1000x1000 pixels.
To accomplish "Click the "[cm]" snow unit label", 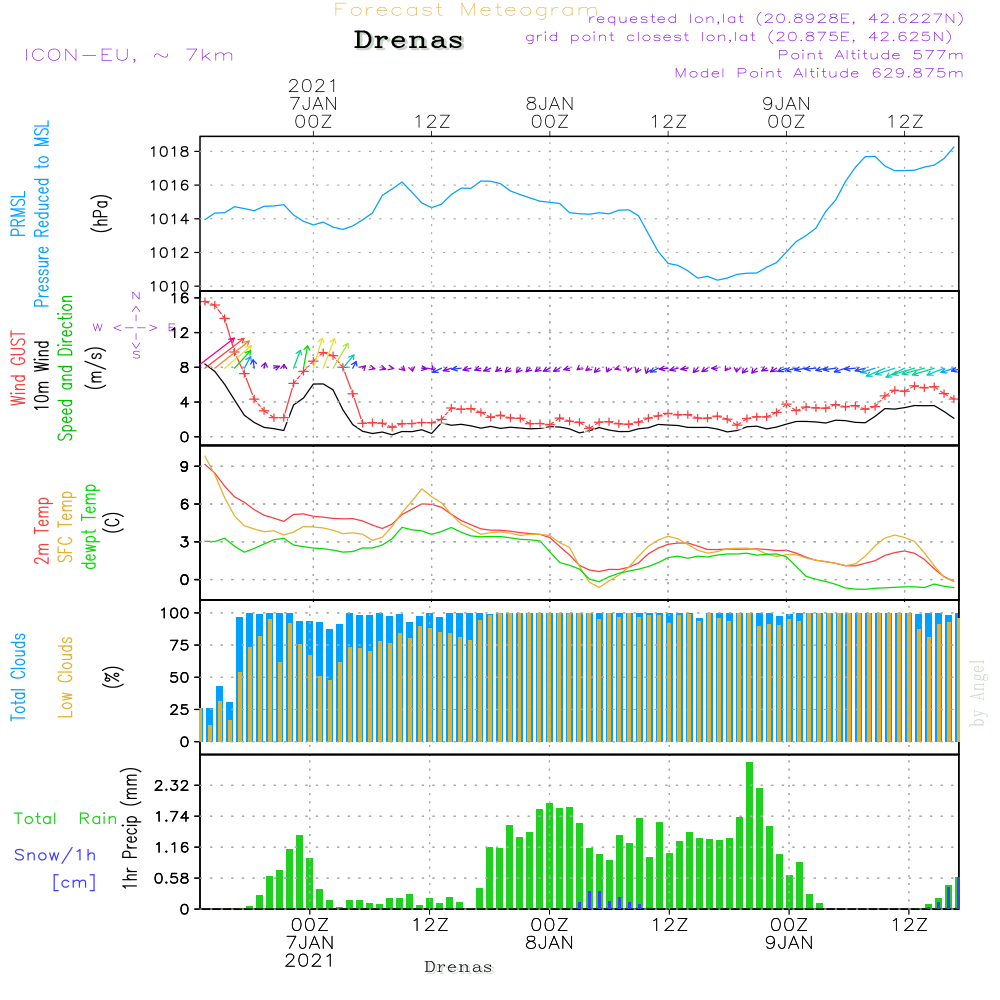I will (75, 883).
